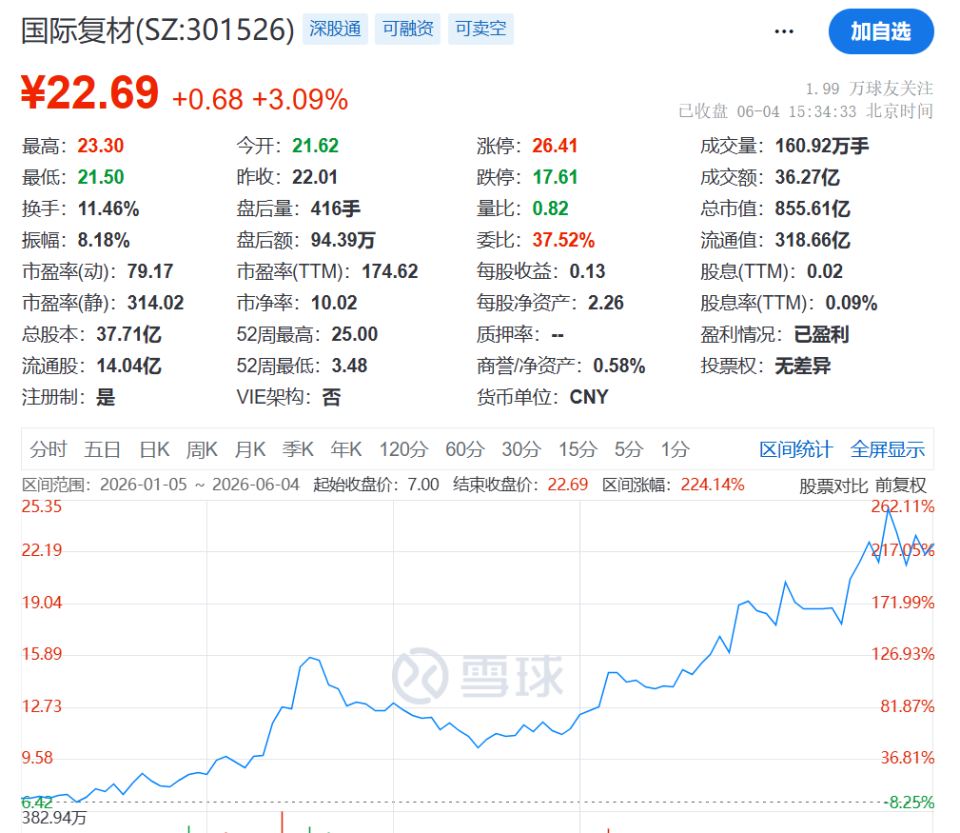The height and width of the screenshot is (833, 960).
Task: Open the 区间统计 link
Action: point(795,449)
